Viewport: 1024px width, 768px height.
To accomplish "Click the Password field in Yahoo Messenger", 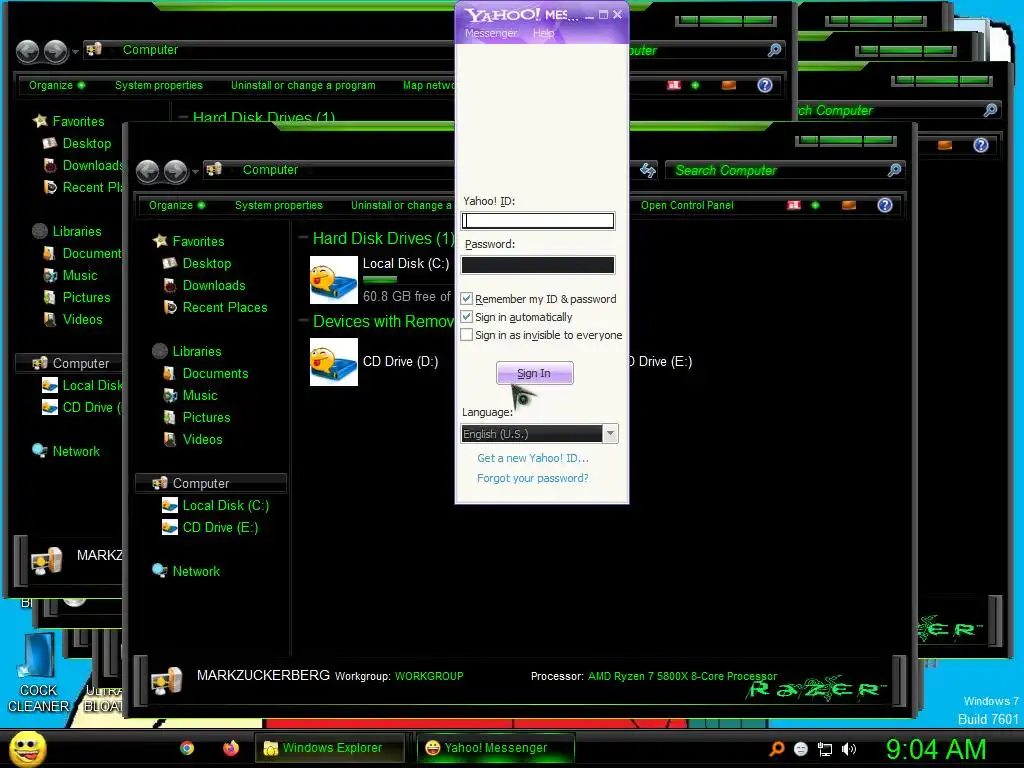I will point(537,264).
